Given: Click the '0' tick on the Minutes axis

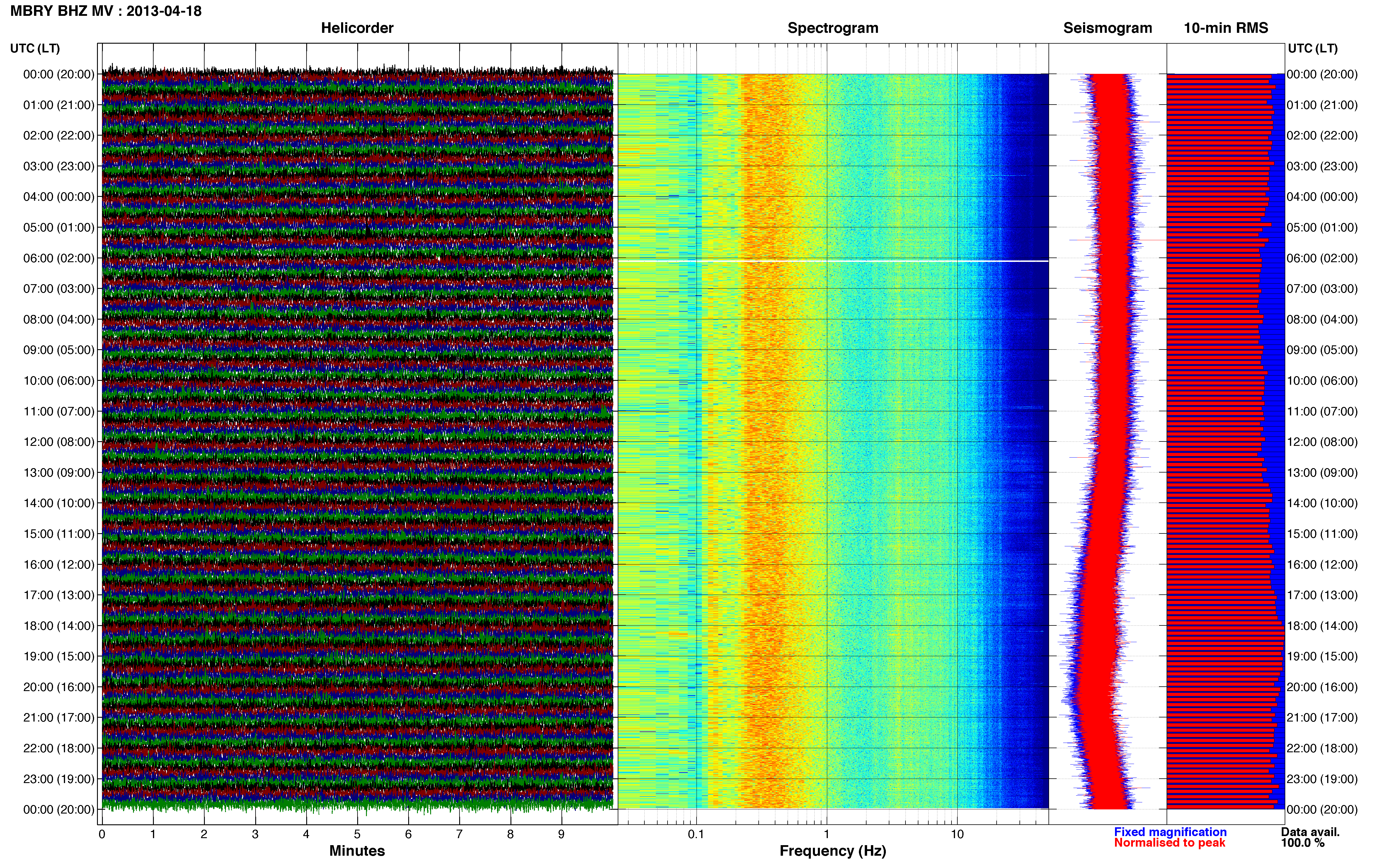Looking at the screenshot, I should pyautogui.click(x=102, y=835).
